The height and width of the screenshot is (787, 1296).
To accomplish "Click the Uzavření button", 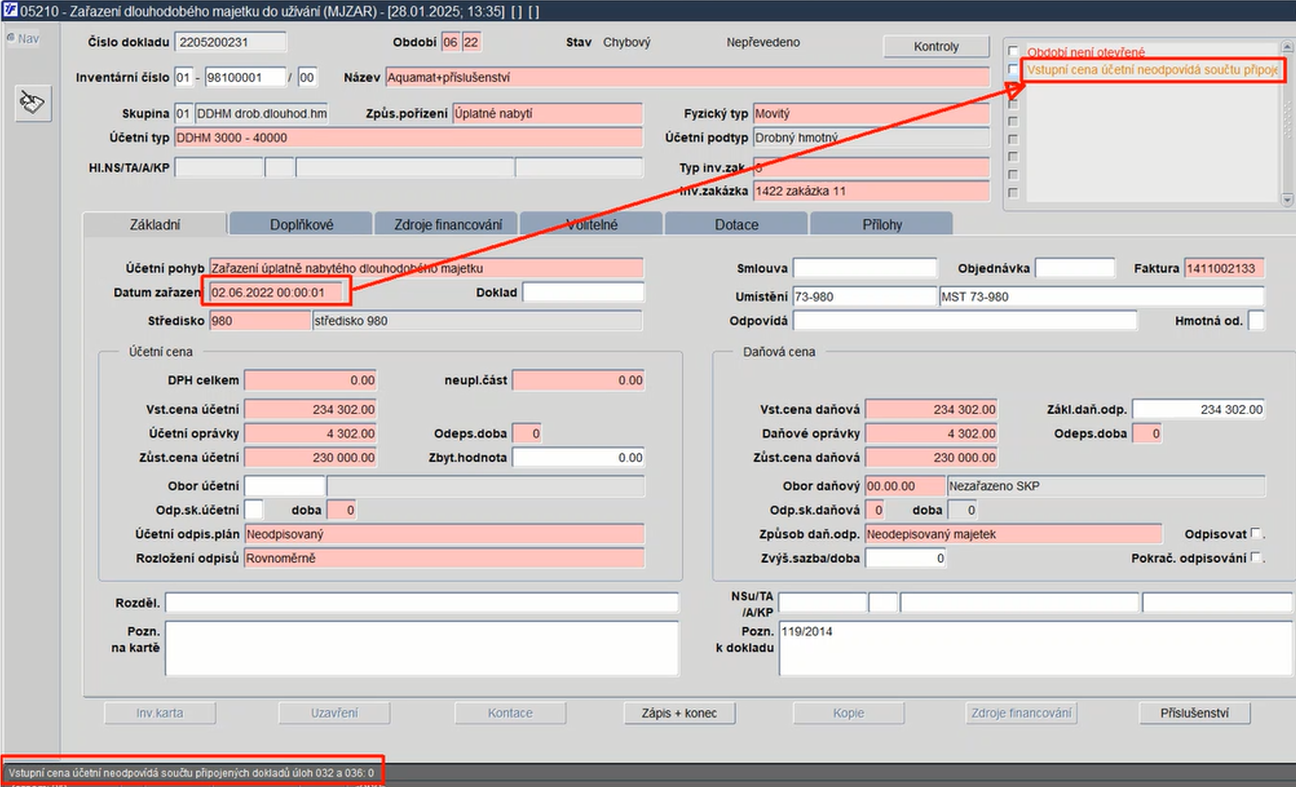I will tap(334, 713).
